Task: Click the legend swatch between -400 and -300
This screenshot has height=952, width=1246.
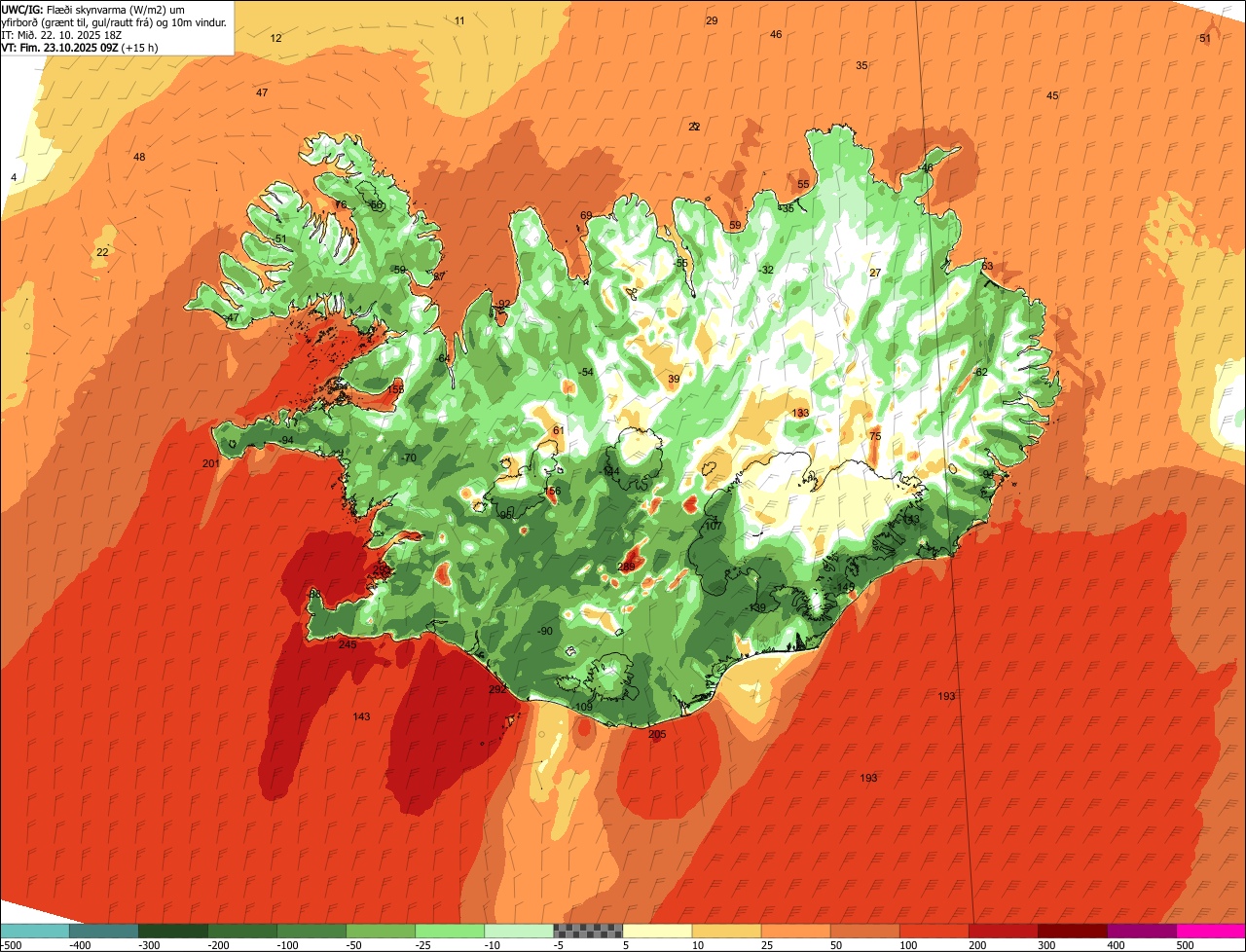Action: (x=103, y=930)
